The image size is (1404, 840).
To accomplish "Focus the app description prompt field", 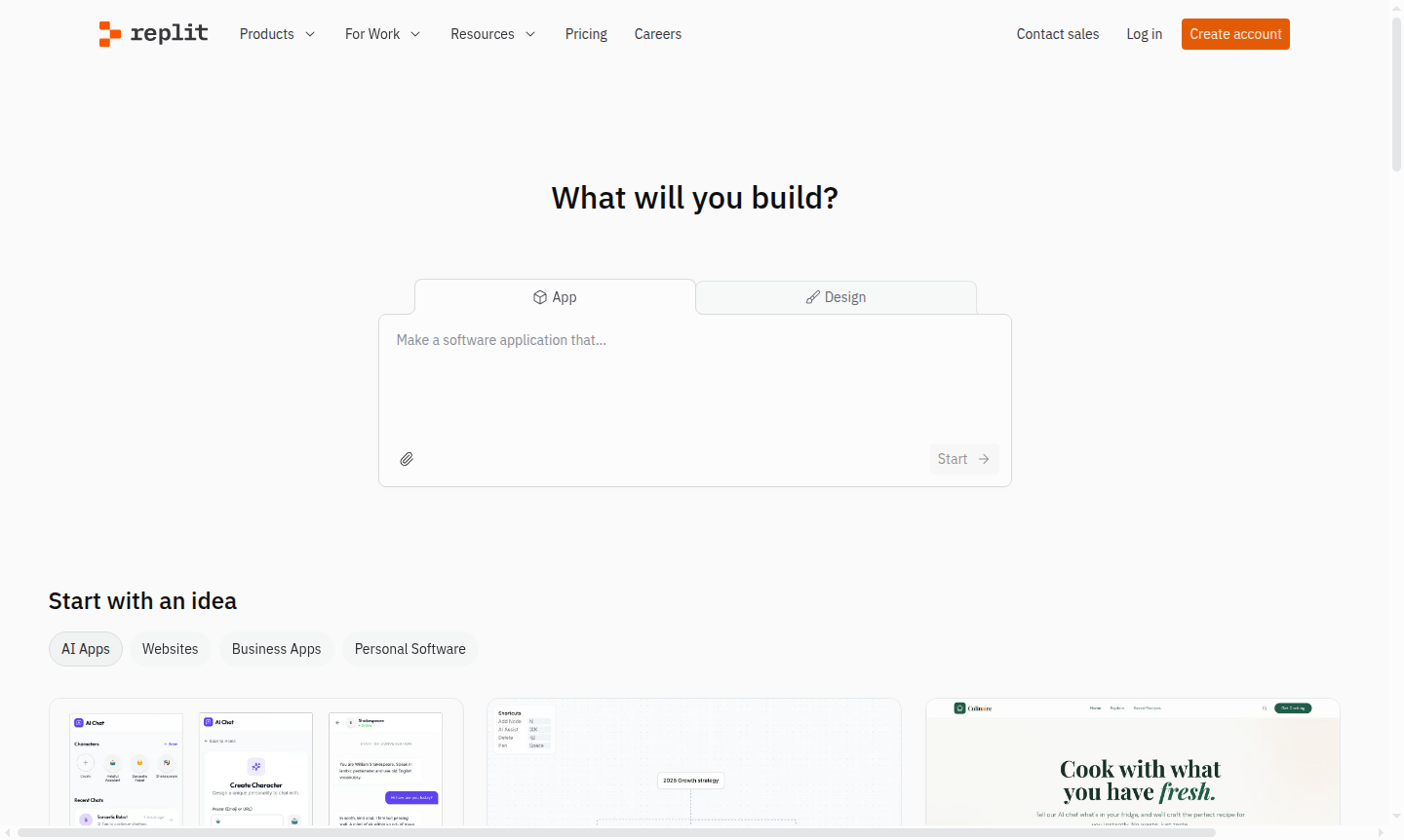I will tap(694, 380).
